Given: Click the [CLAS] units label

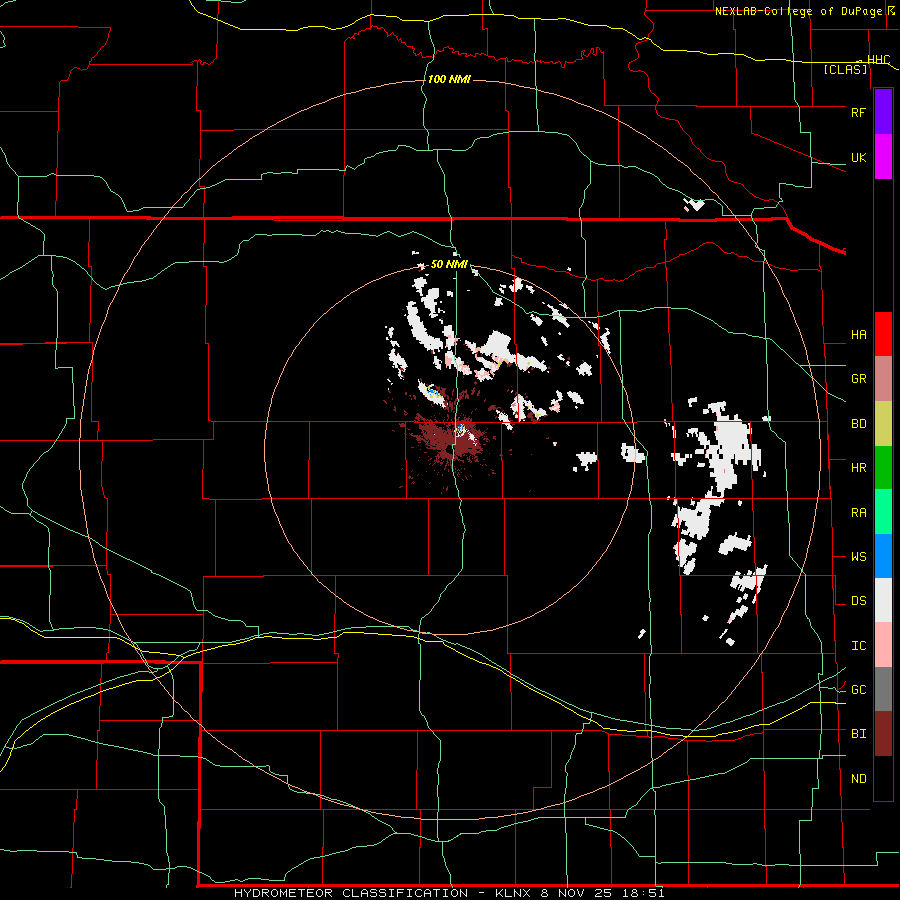Looking at the screenshot, I should [x=845, y=70].
